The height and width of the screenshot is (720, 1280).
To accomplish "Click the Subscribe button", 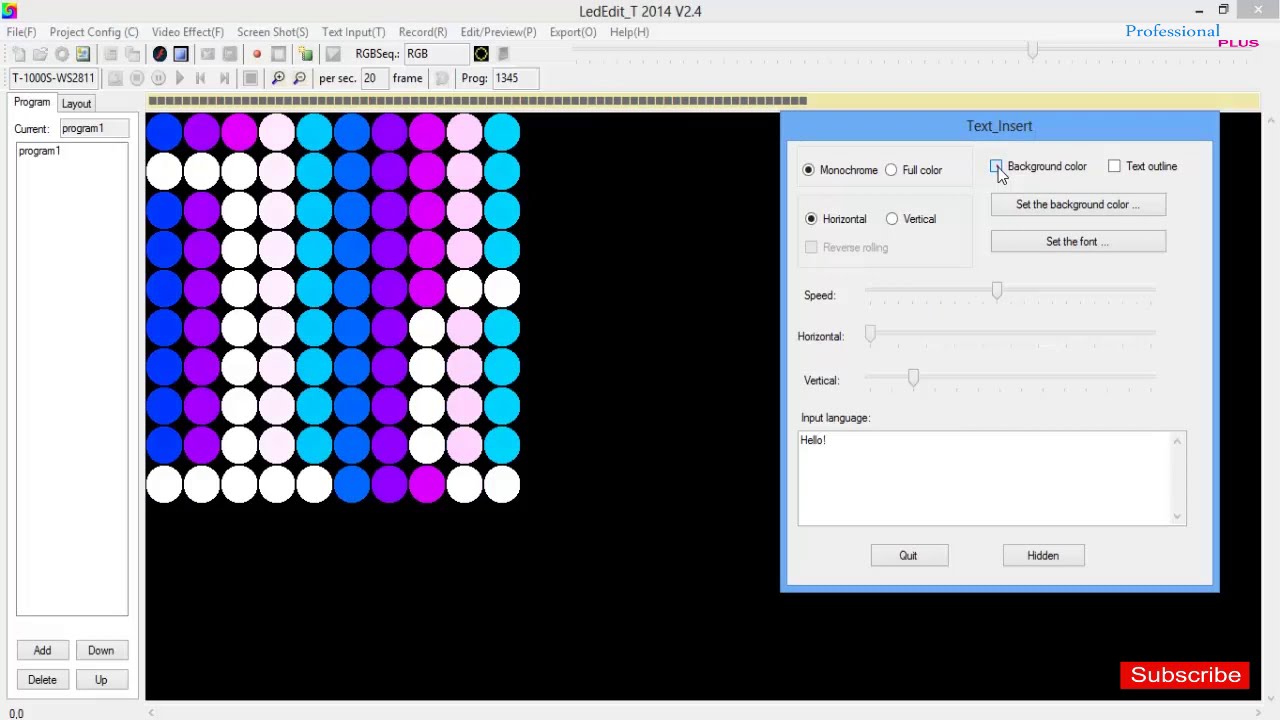I will click(1185, 675).
